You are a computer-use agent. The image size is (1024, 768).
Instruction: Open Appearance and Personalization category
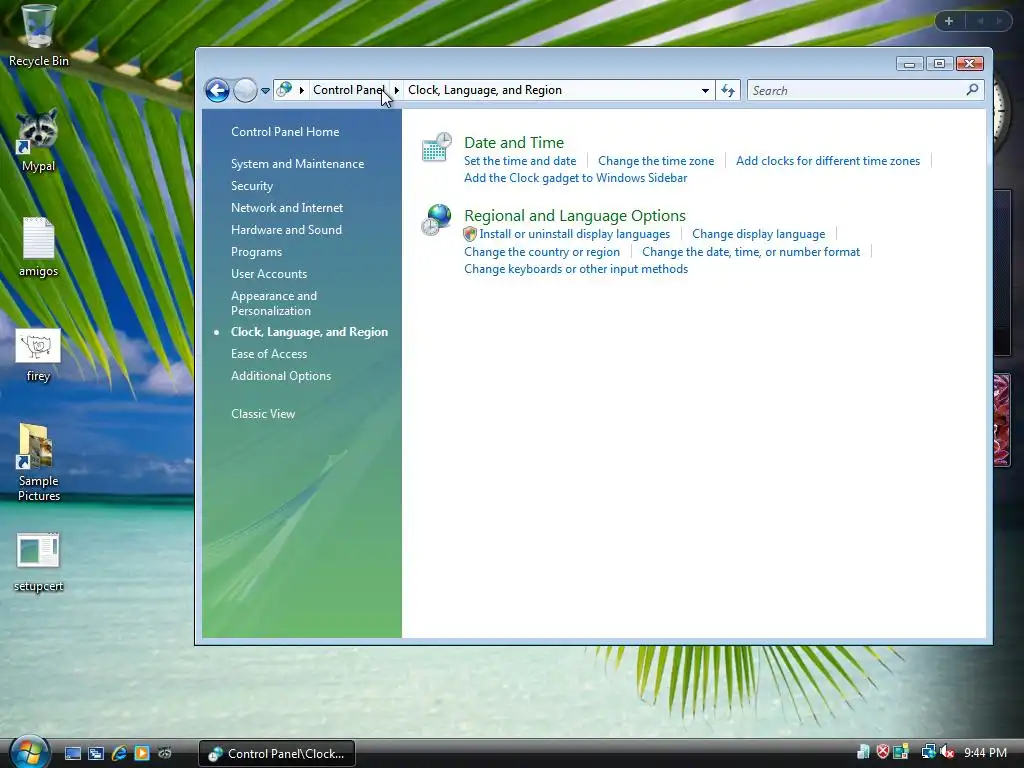[274, 303]
